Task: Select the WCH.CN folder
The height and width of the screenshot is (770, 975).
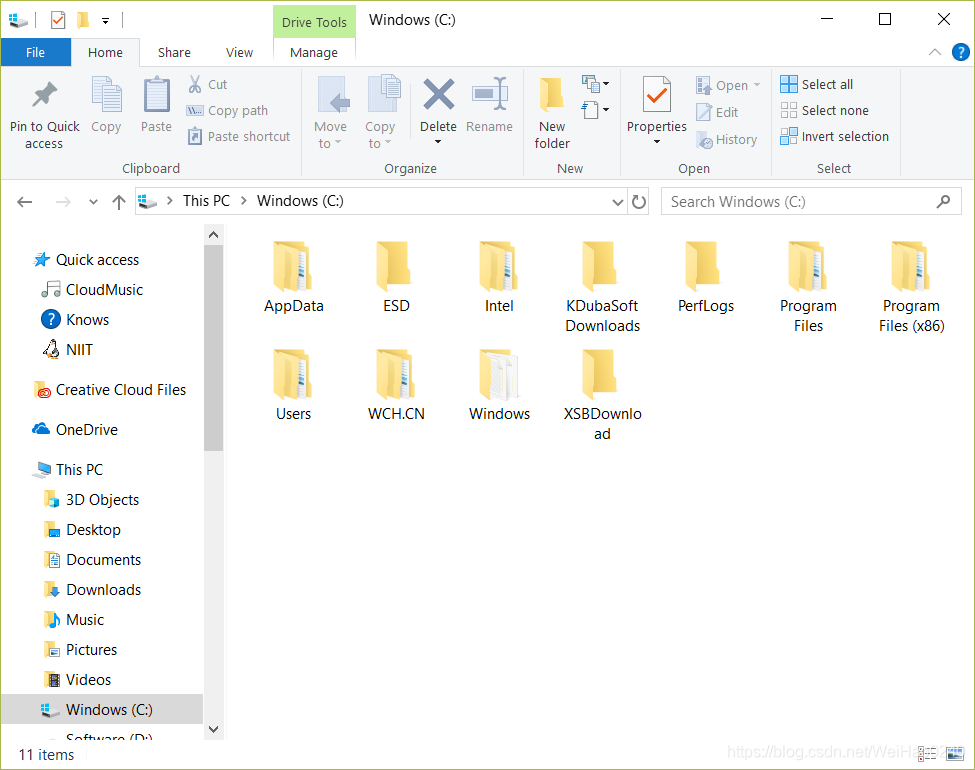Action: [x=396, y=385]
